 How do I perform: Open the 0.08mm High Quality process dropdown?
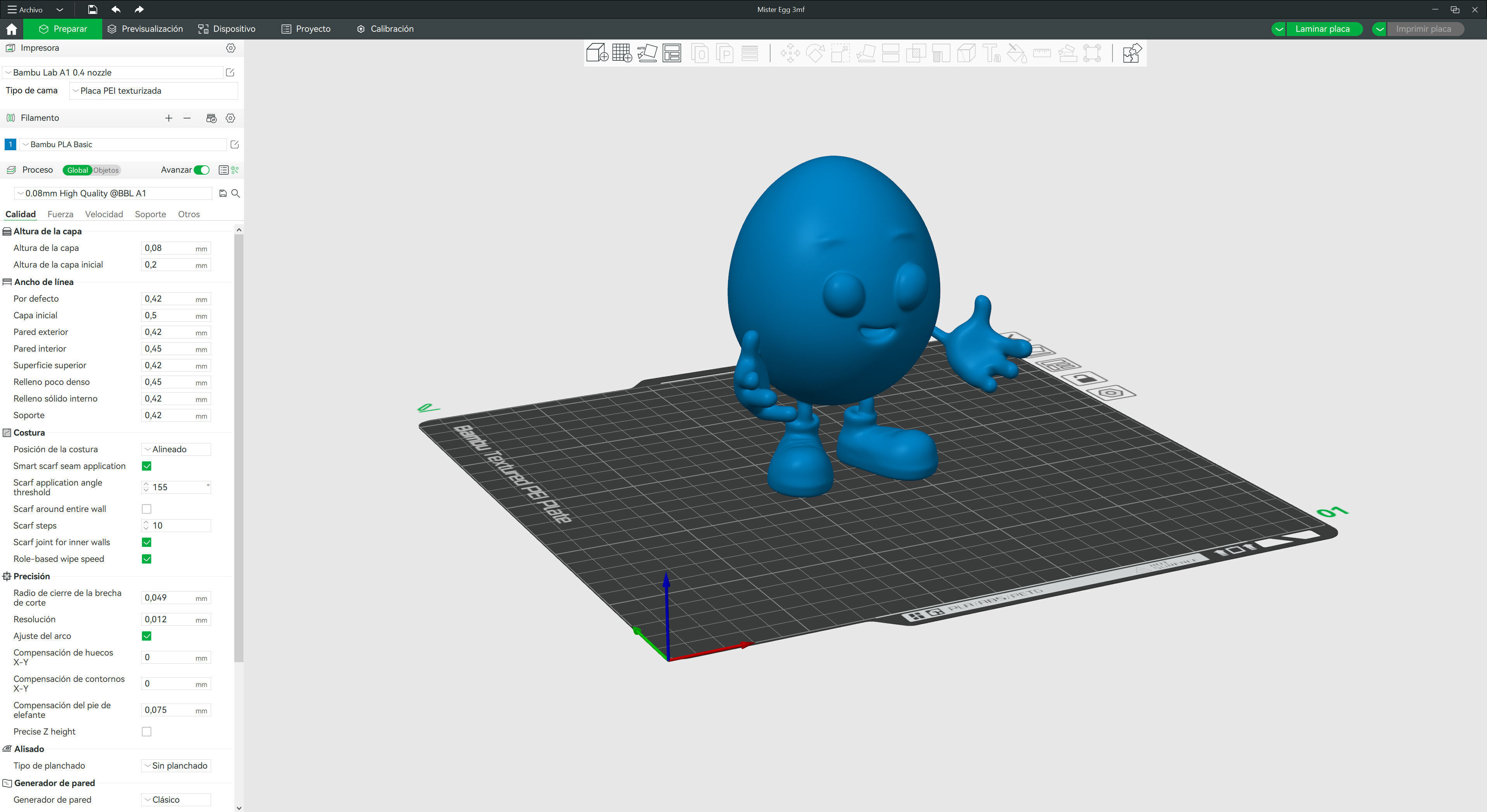pyautogui.click(x=113, y=193)
